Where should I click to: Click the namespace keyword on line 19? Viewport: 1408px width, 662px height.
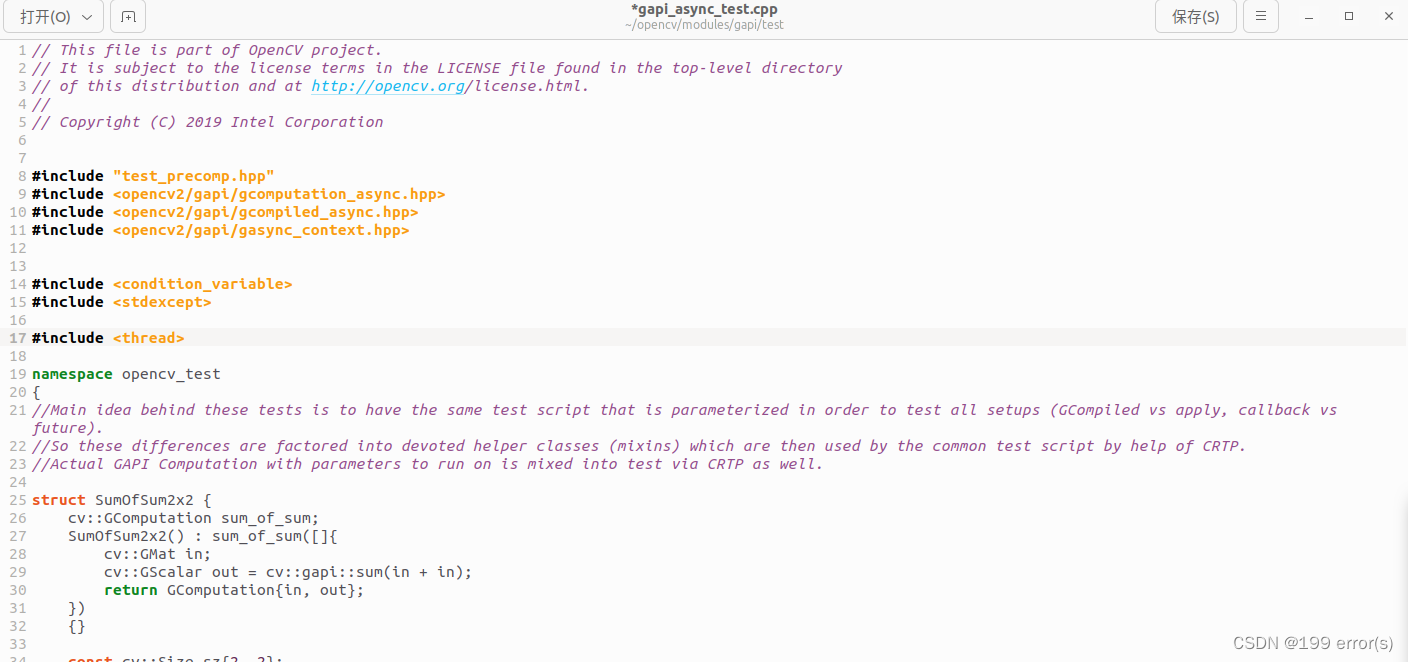tap(71, 373)
